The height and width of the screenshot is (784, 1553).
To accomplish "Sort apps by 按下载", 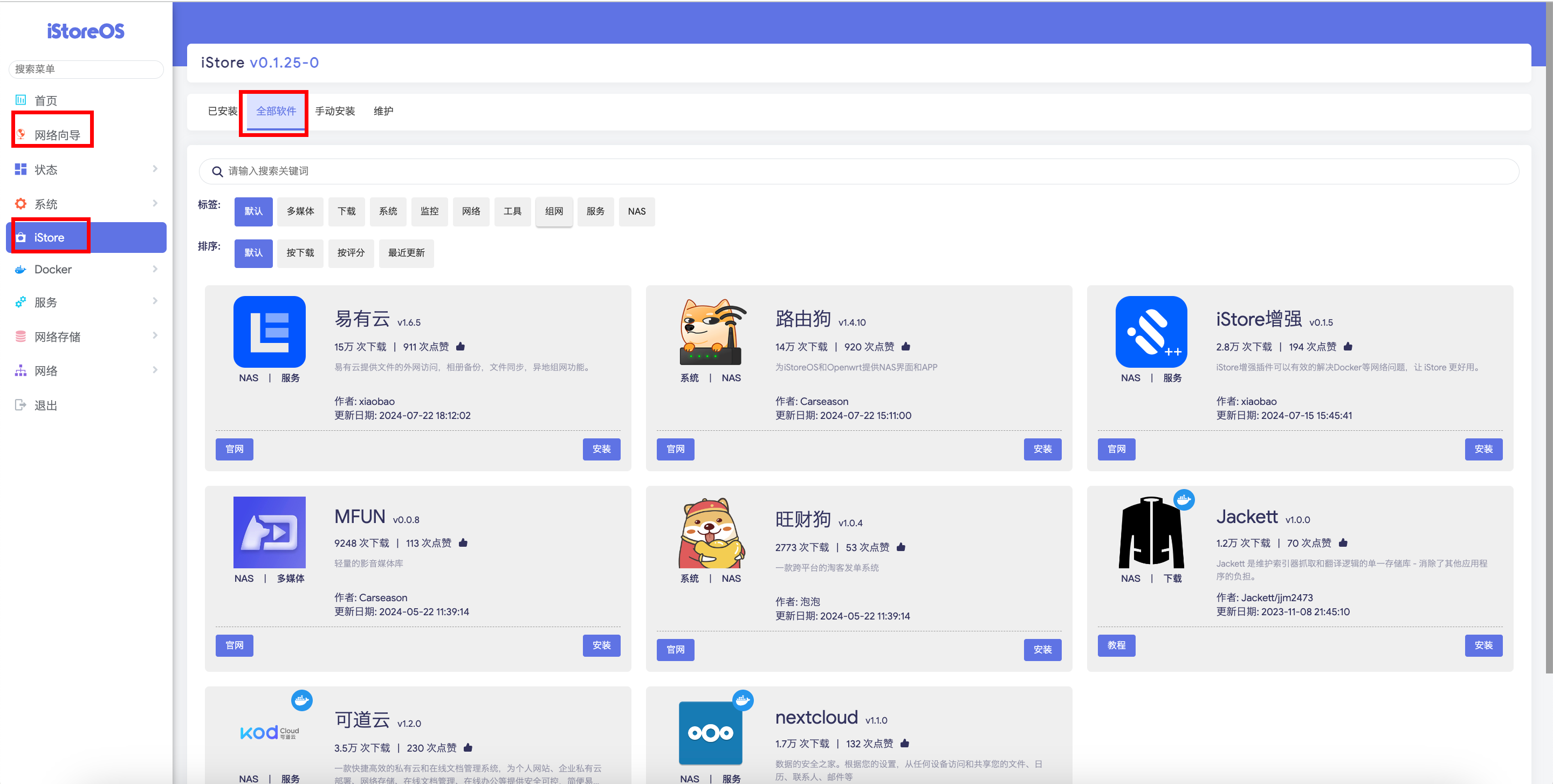I will (300, 253).
